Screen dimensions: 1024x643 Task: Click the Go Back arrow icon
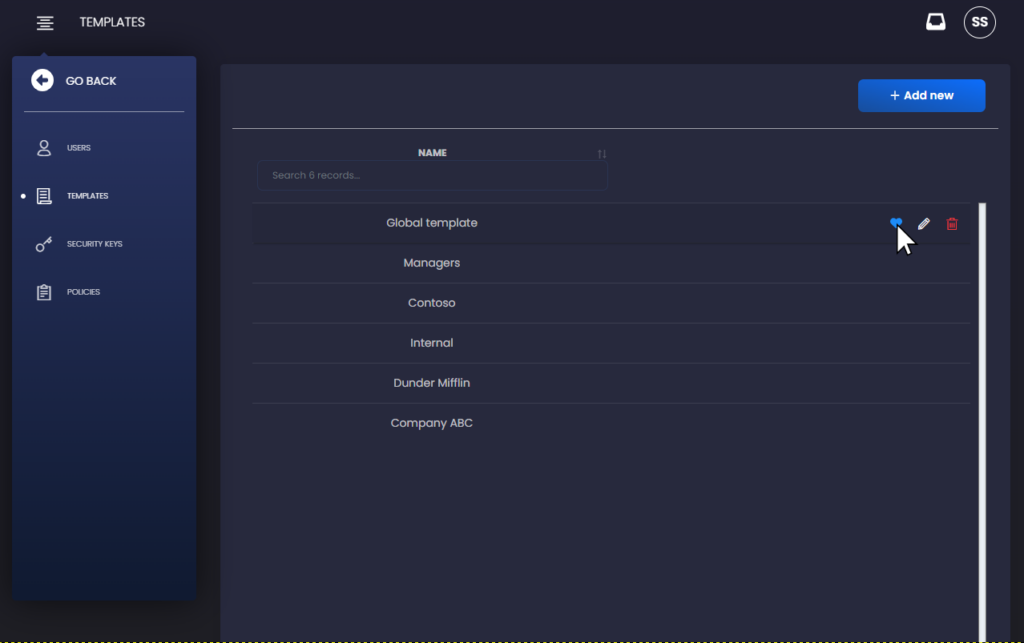(42, 80)
